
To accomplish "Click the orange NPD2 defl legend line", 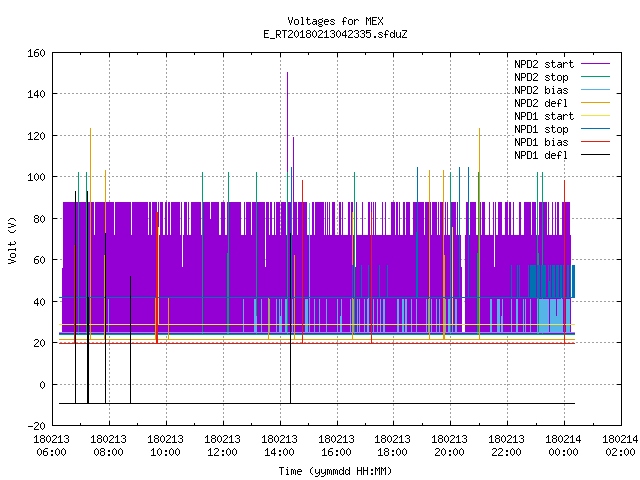I will point(595,102).
